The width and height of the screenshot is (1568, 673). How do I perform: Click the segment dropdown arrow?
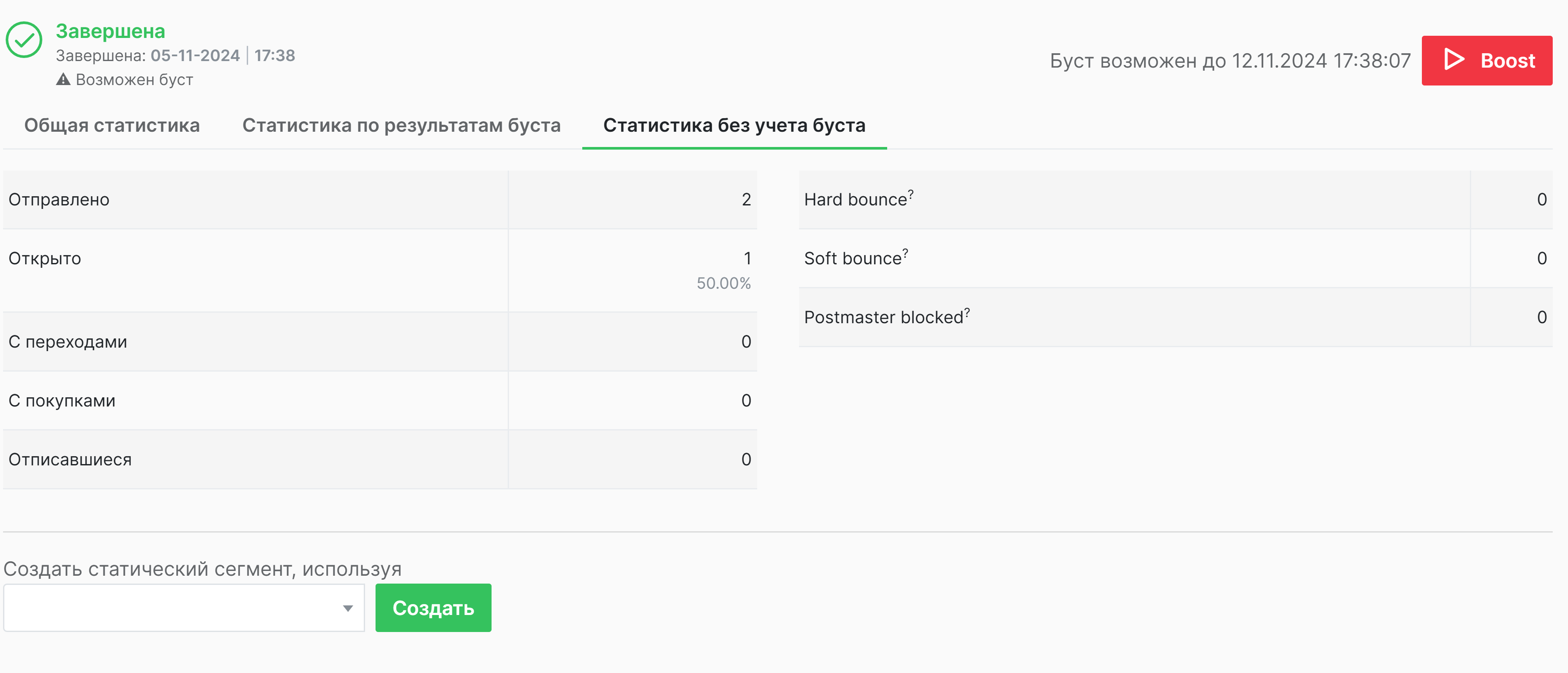pyautogui.click(x=348, y=608)
